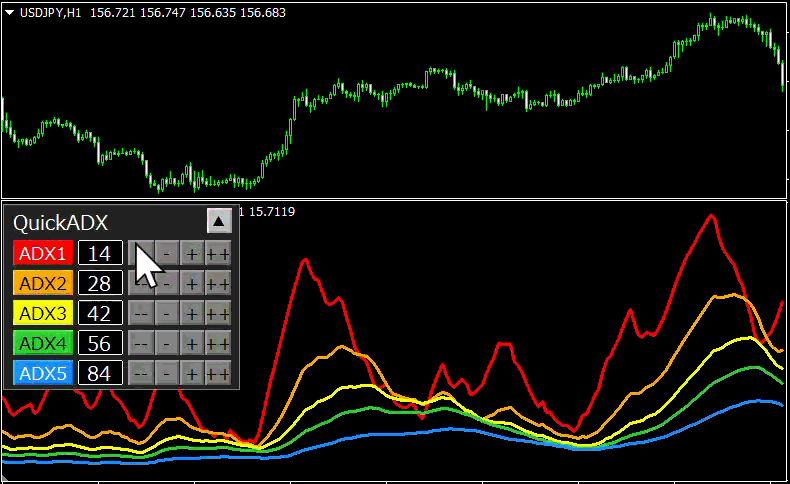Increase ADX2 period with the double plus button
790x484 pixels.
218,283
